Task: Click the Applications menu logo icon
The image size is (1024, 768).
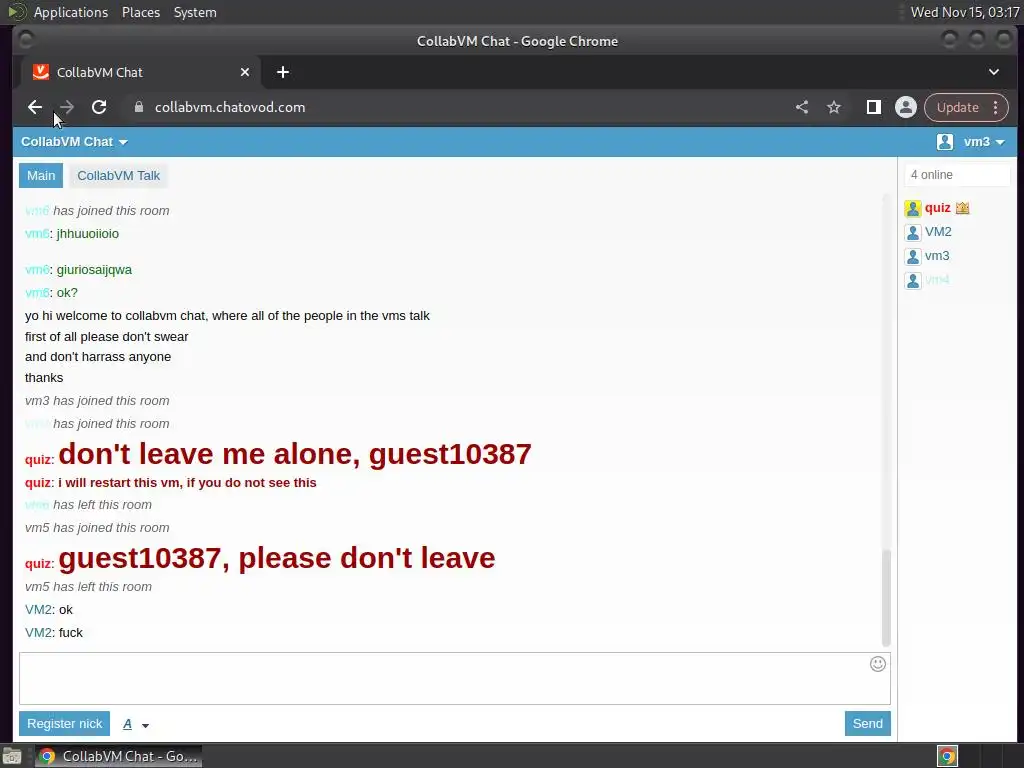Action: click(x=16, y=12)
